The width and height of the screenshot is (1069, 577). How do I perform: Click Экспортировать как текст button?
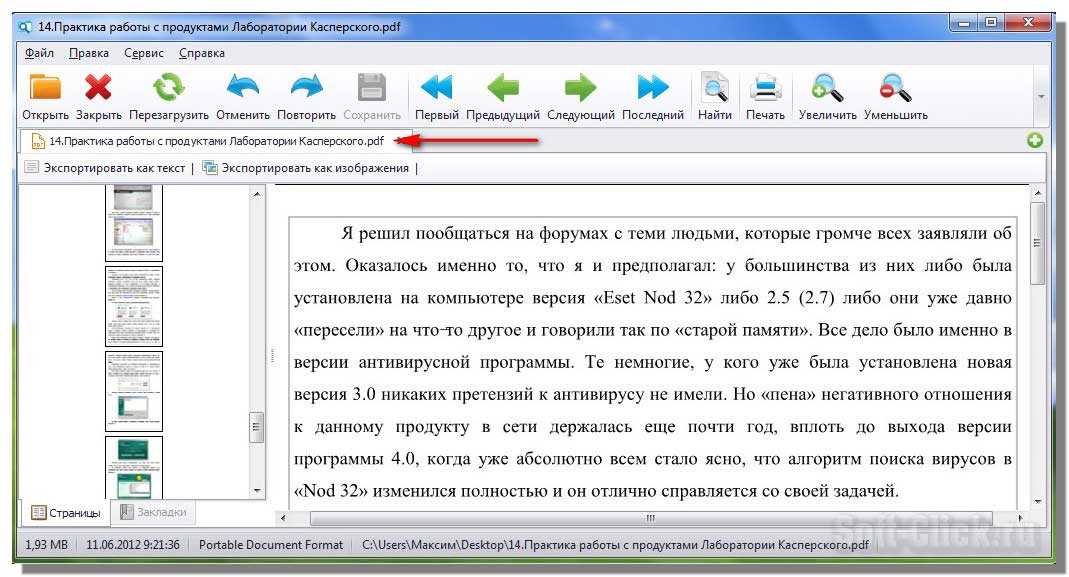click(105, 168)
